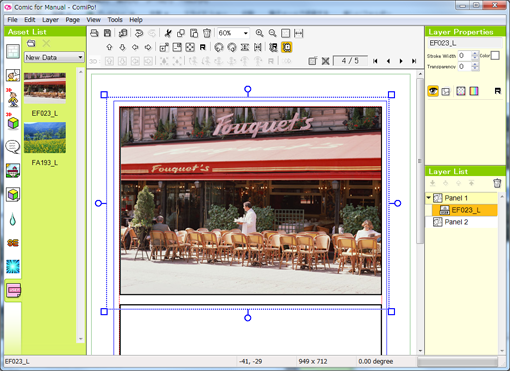Open the Layer menu

click(x=50, y=20)
